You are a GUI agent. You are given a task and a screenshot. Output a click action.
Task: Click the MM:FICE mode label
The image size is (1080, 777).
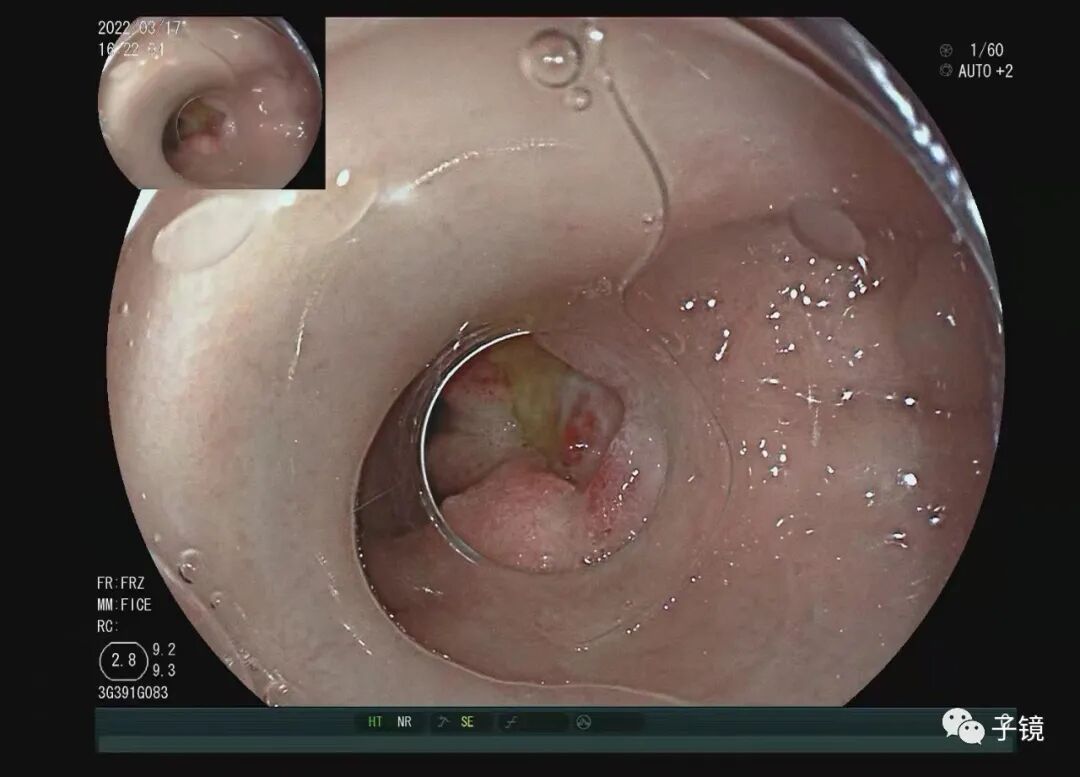pyautogui.click(x=124, y=605)
